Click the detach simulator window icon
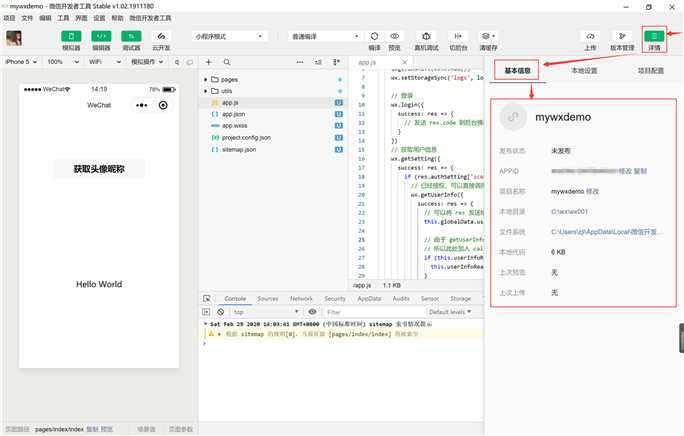The width and height of the screenshot is (684, 436). click(x=190, y=62)
